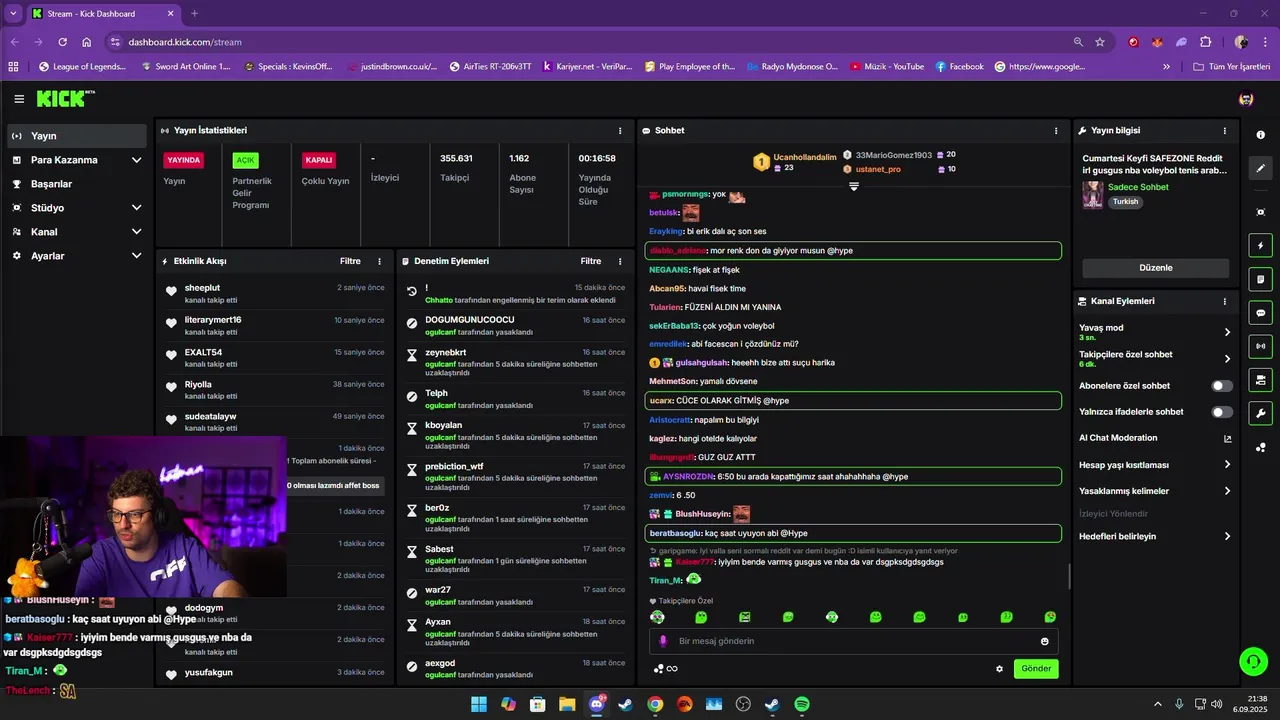Bookmark this page with star icon

pos(1100,42)
